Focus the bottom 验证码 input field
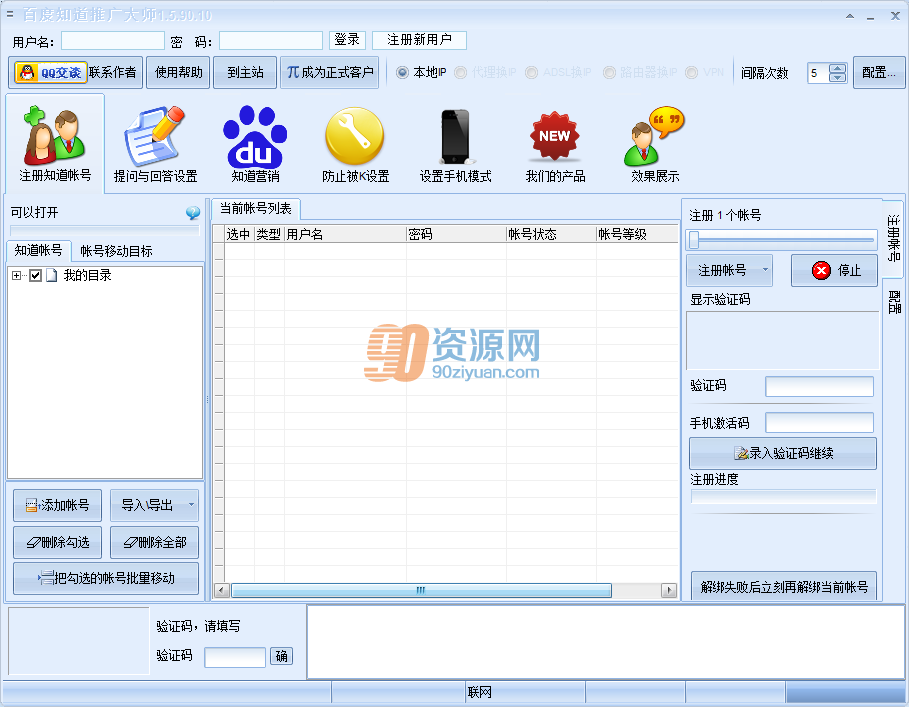 pyautogui.click(x=235, y=657)
